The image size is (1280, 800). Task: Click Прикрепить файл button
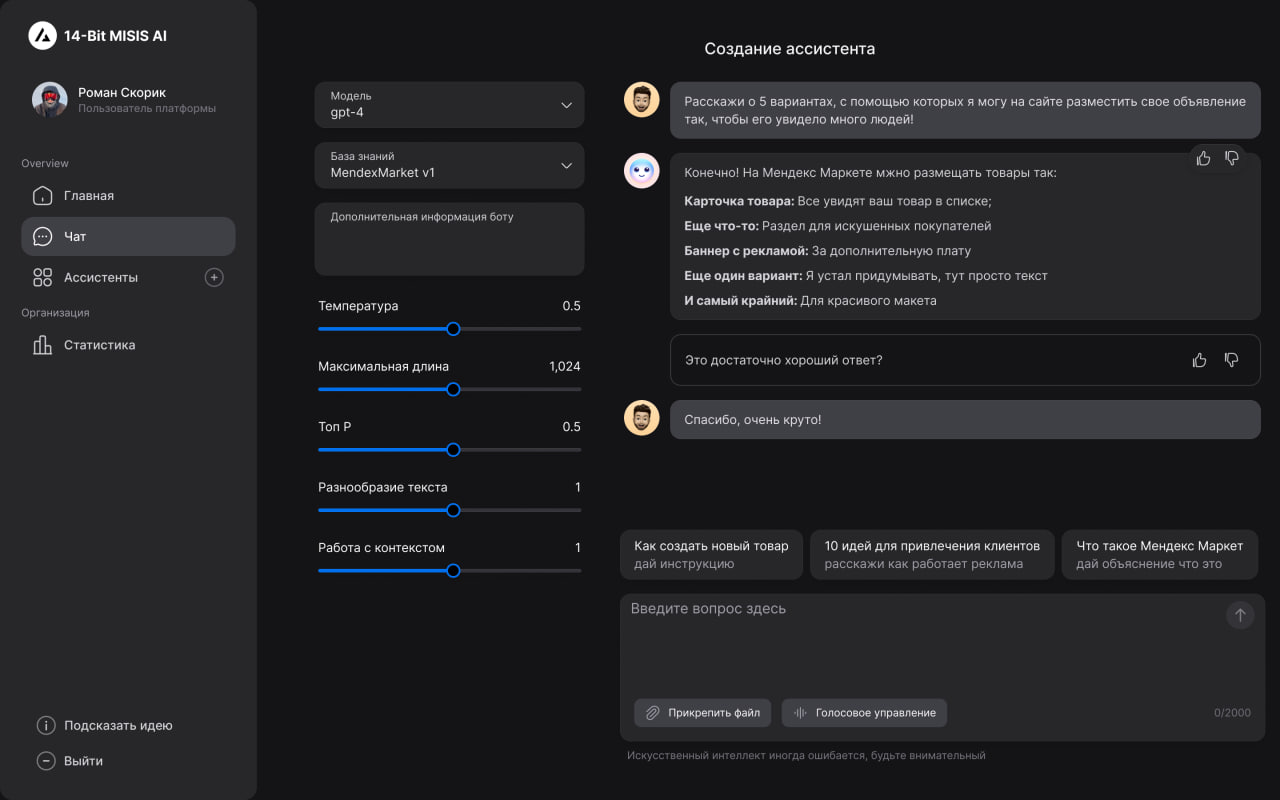pos(703,713)
